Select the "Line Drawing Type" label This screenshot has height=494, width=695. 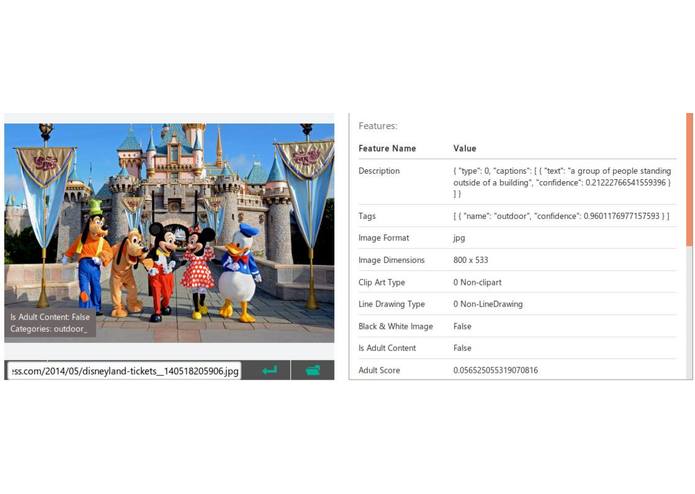pos(391,304)
